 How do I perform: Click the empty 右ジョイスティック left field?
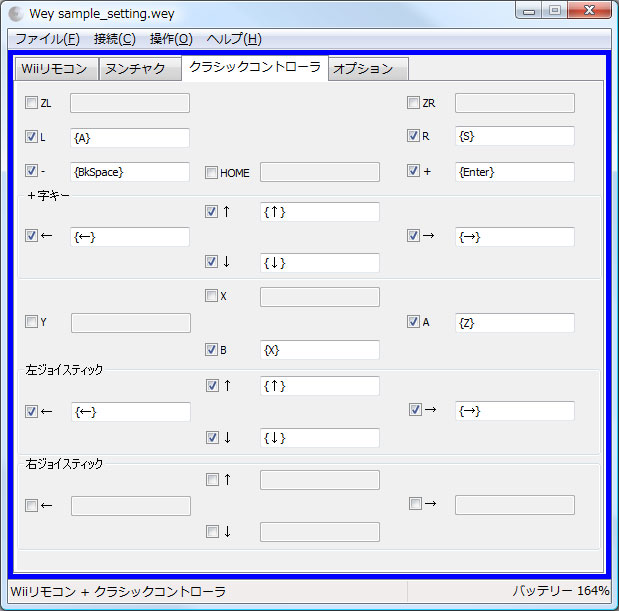tap(131, 506)
